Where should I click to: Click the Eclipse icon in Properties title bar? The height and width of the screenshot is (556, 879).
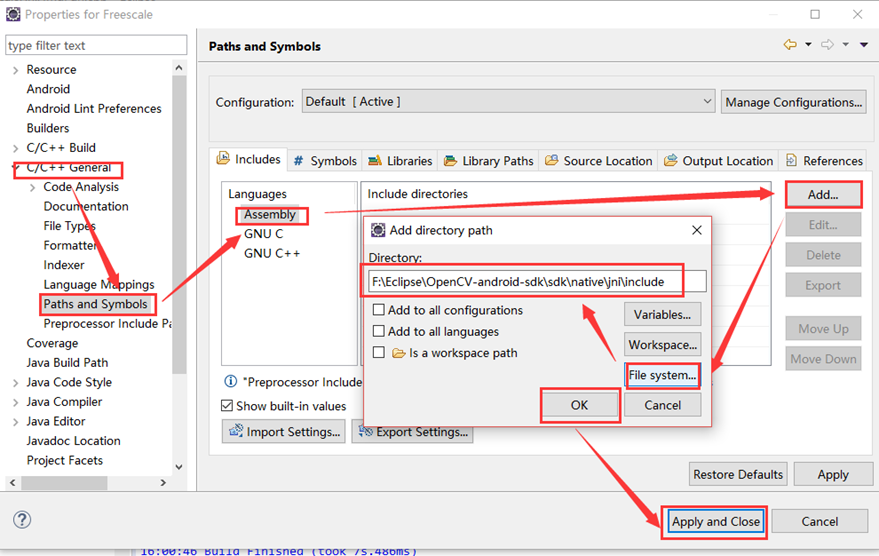13,14
